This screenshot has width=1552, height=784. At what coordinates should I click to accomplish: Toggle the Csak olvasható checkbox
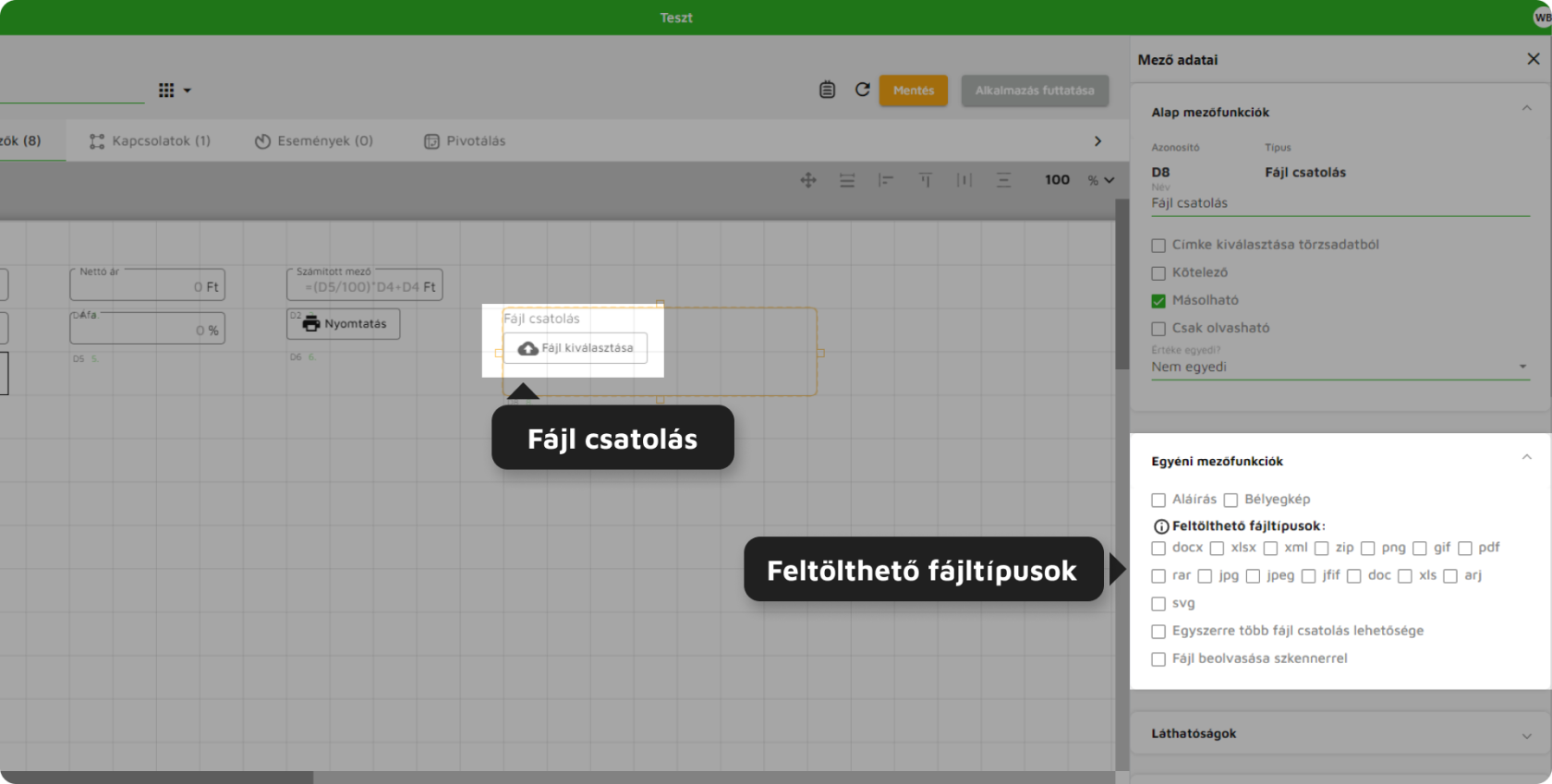pos(1158,329)
